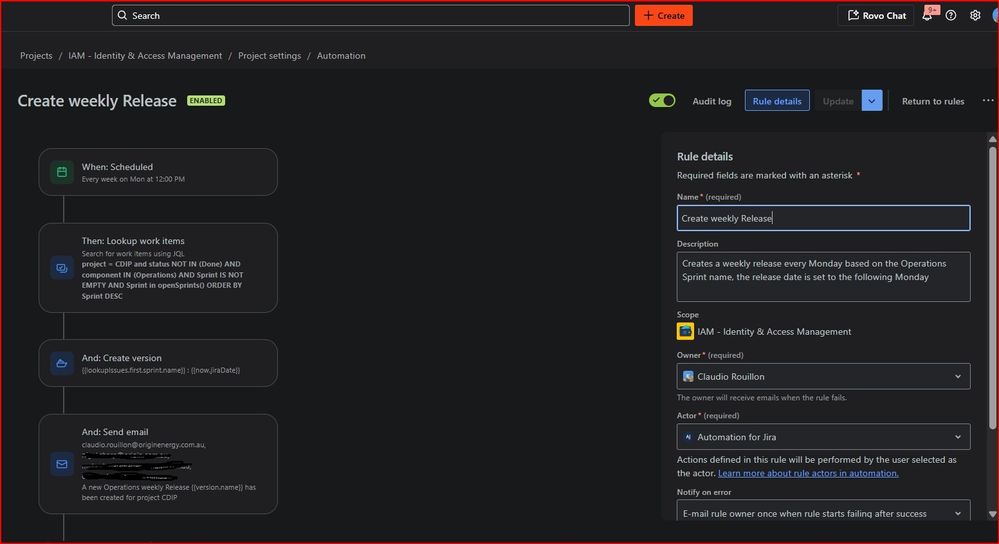Viewport: 999px width, 544px height.
Task: Click the rule Name input field
Action: click(x=823, y=218)
